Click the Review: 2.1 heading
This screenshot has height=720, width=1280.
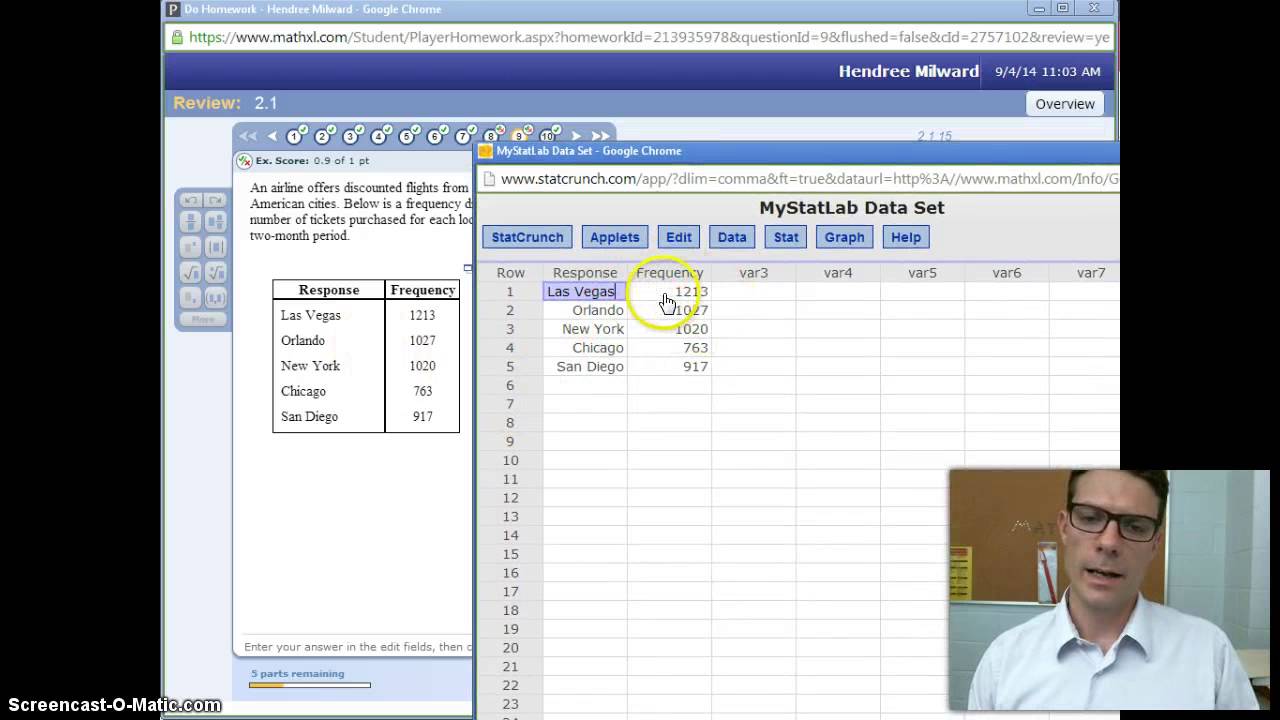point(225,103)
